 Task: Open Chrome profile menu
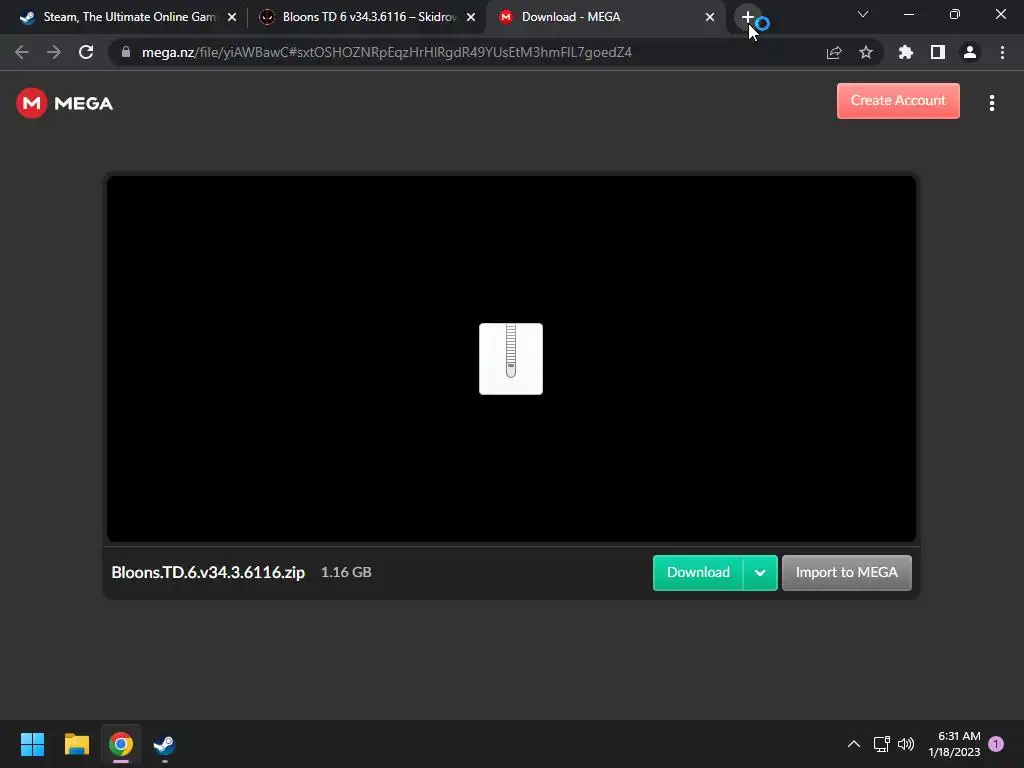[970, 52]
